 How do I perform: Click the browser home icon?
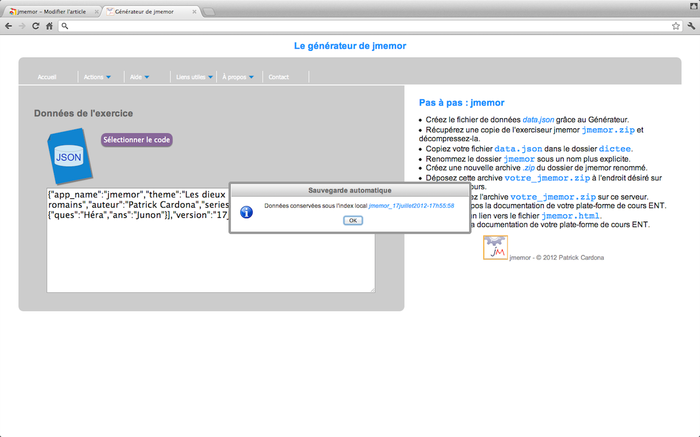click(x=51, y=26)
